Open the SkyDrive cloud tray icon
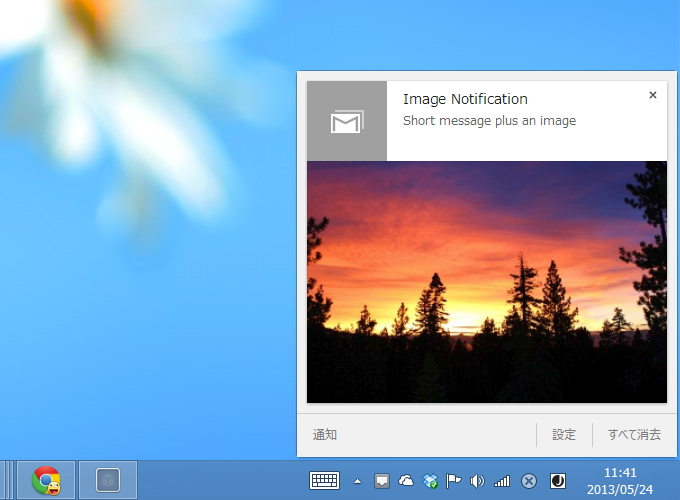The image size is (680, 500). (x=406, y=480)
